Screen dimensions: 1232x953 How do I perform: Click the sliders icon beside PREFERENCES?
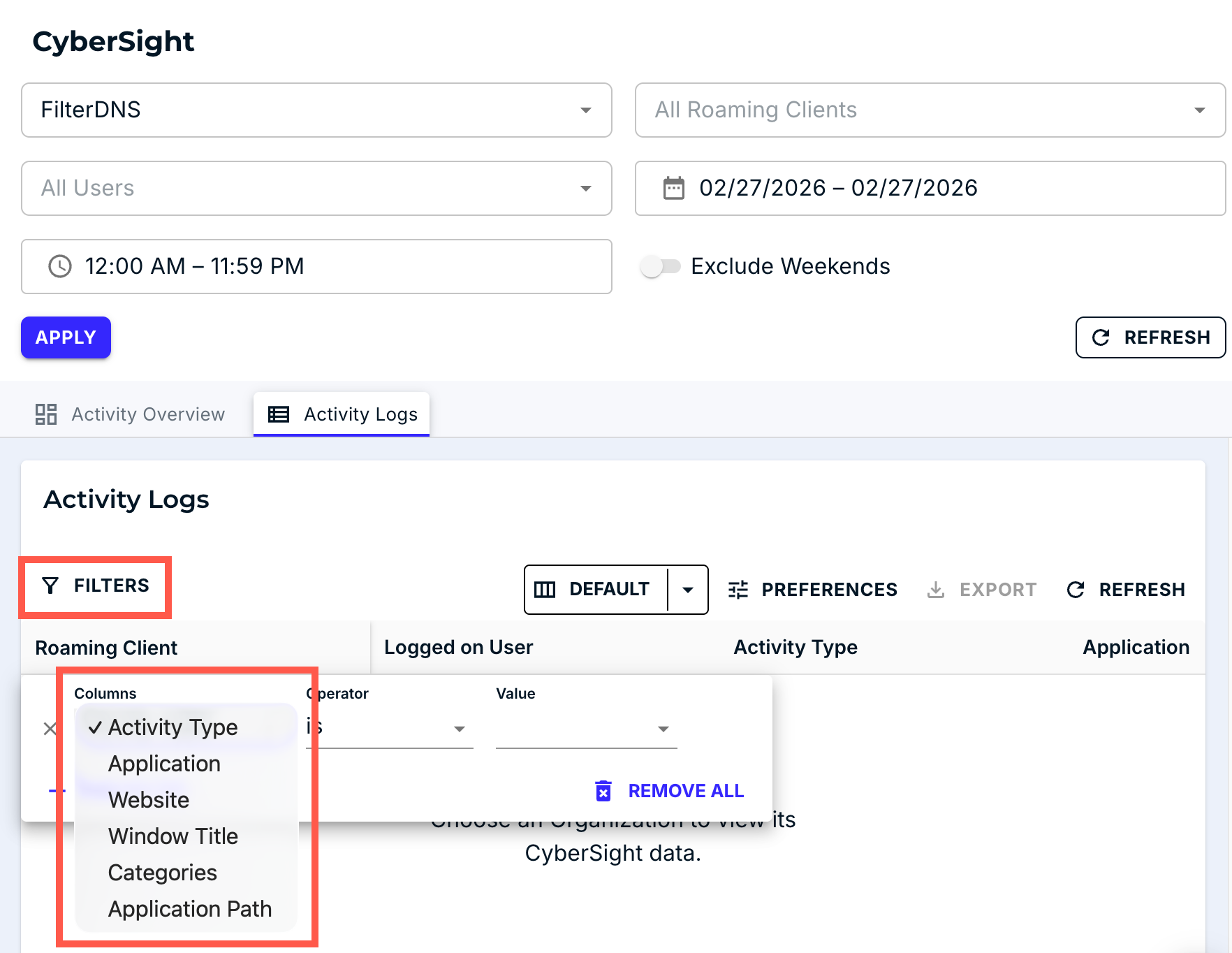click(738, 590)
